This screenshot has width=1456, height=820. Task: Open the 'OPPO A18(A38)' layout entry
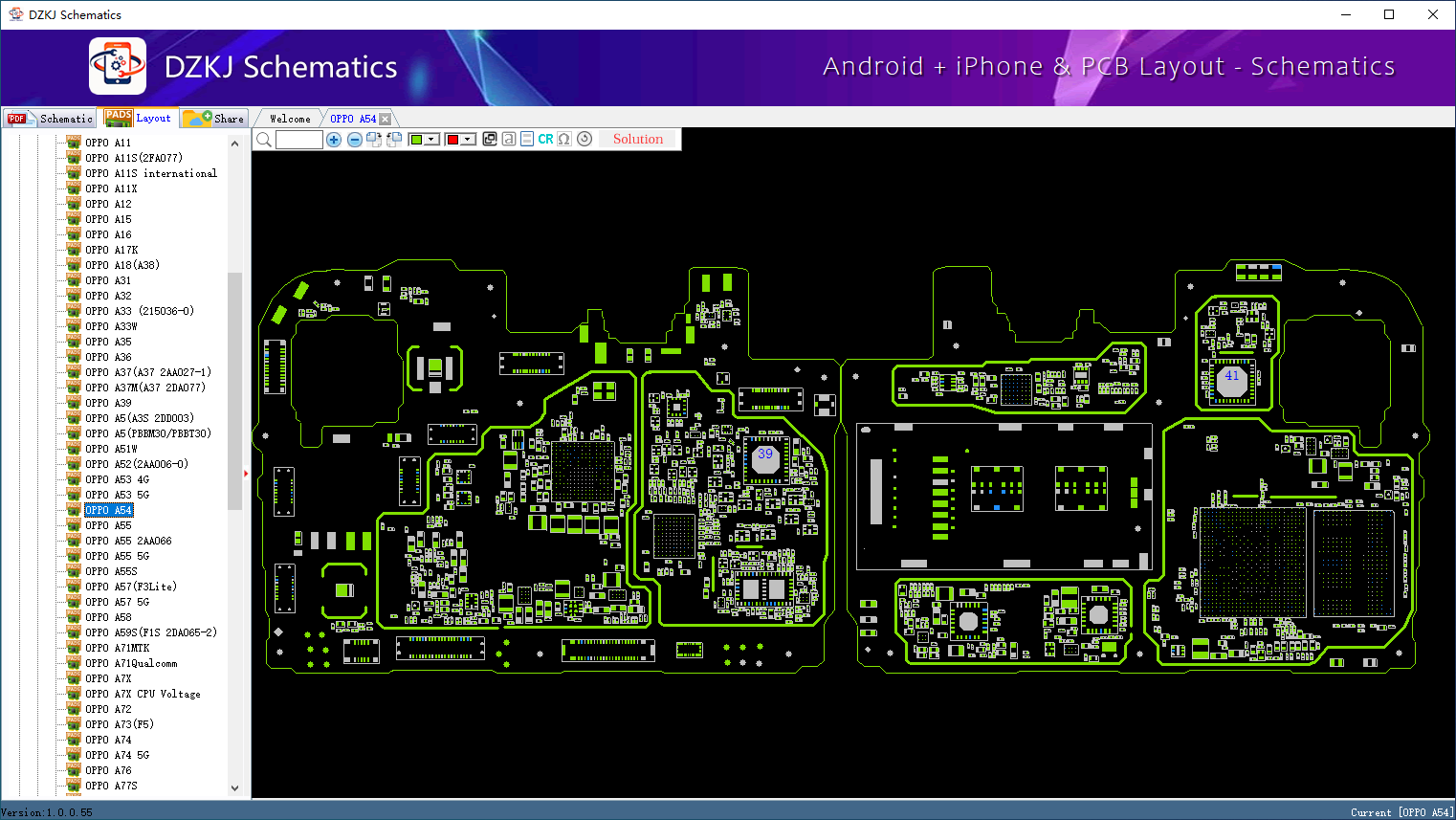[x=122, y=265]
